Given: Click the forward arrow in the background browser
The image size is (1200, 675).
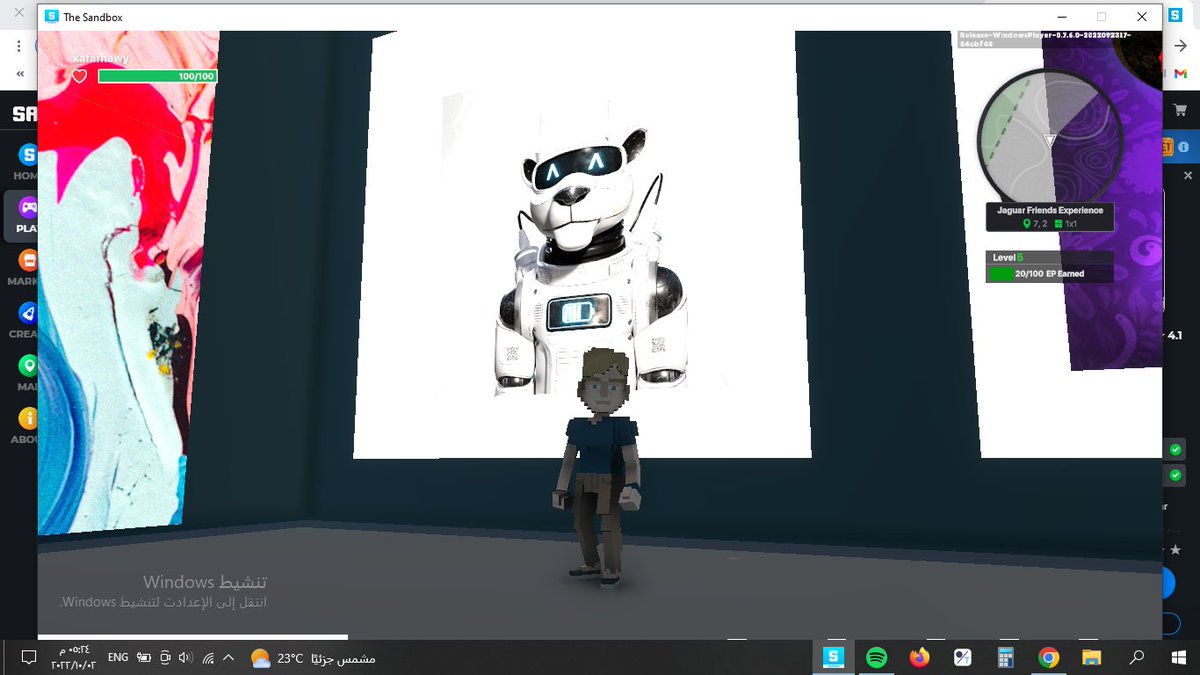Looking at the screenshot, I should (x=1181, y=46).
